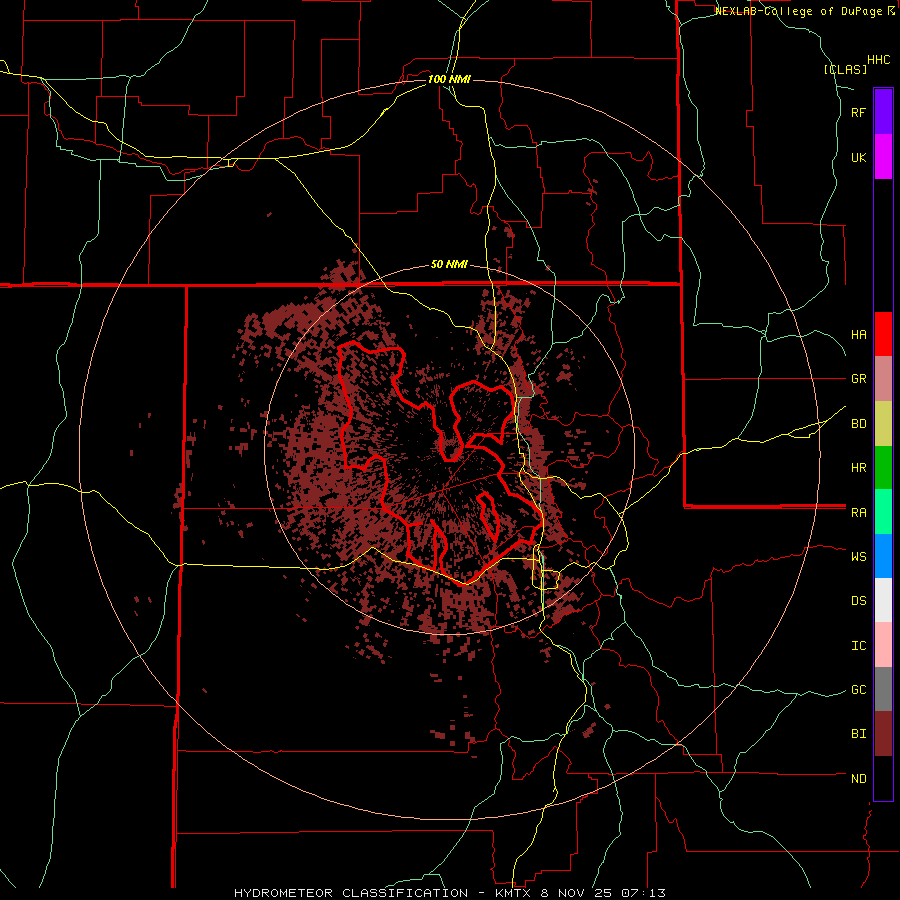The height and width of the screenshot is (900, 900).
Task: Click the 50 NMI range ring label
Action: 449,265
